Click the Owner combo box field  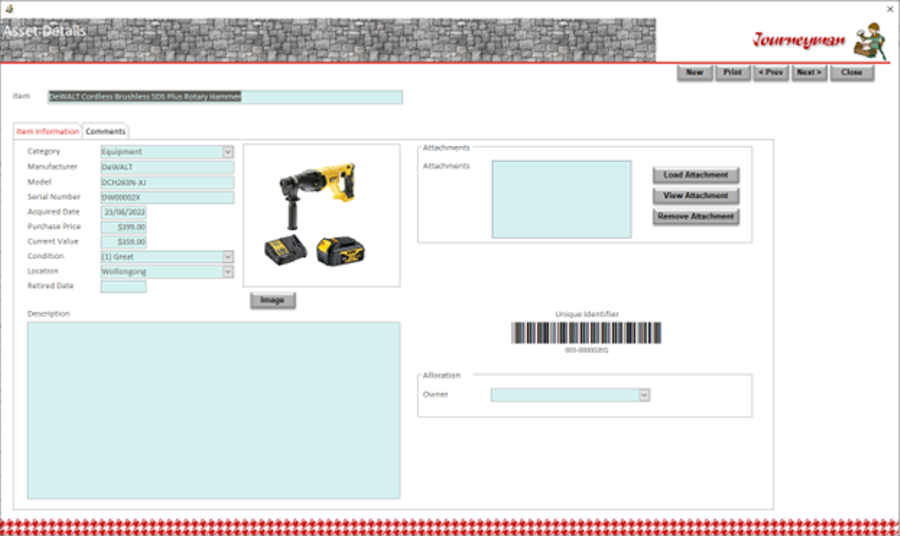click(x=570, y=395)
